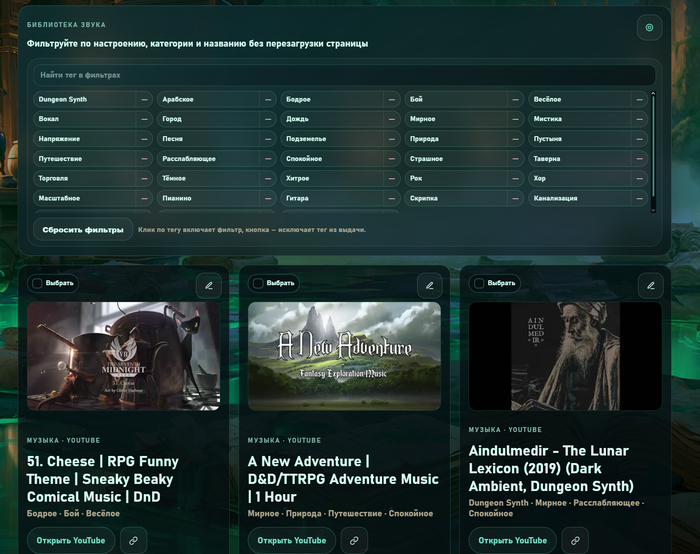Edit the A New Adventure card with the pencil icon
This screenshot has width=700, height=554.
(x=429, y=285)
